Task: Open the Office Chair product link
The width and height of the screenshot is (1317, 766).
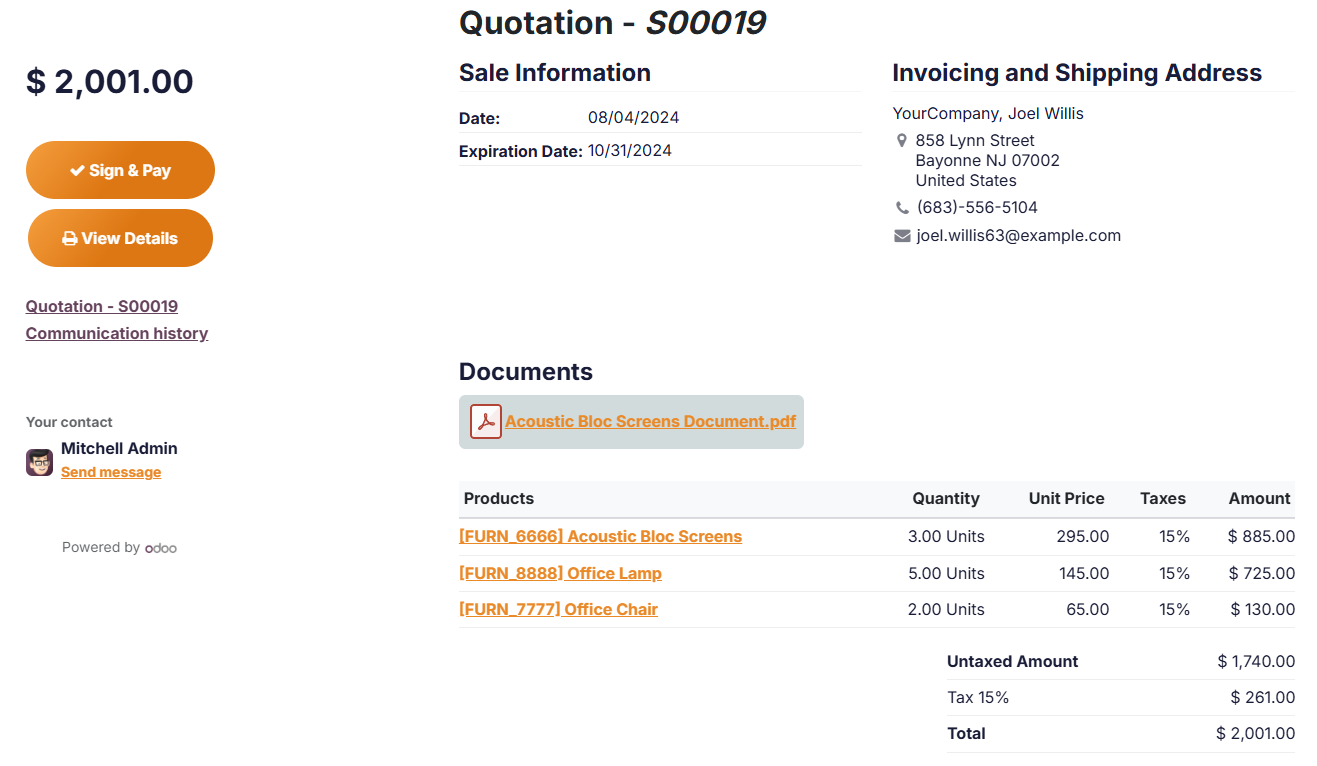Action: click(x=558, y=609)
